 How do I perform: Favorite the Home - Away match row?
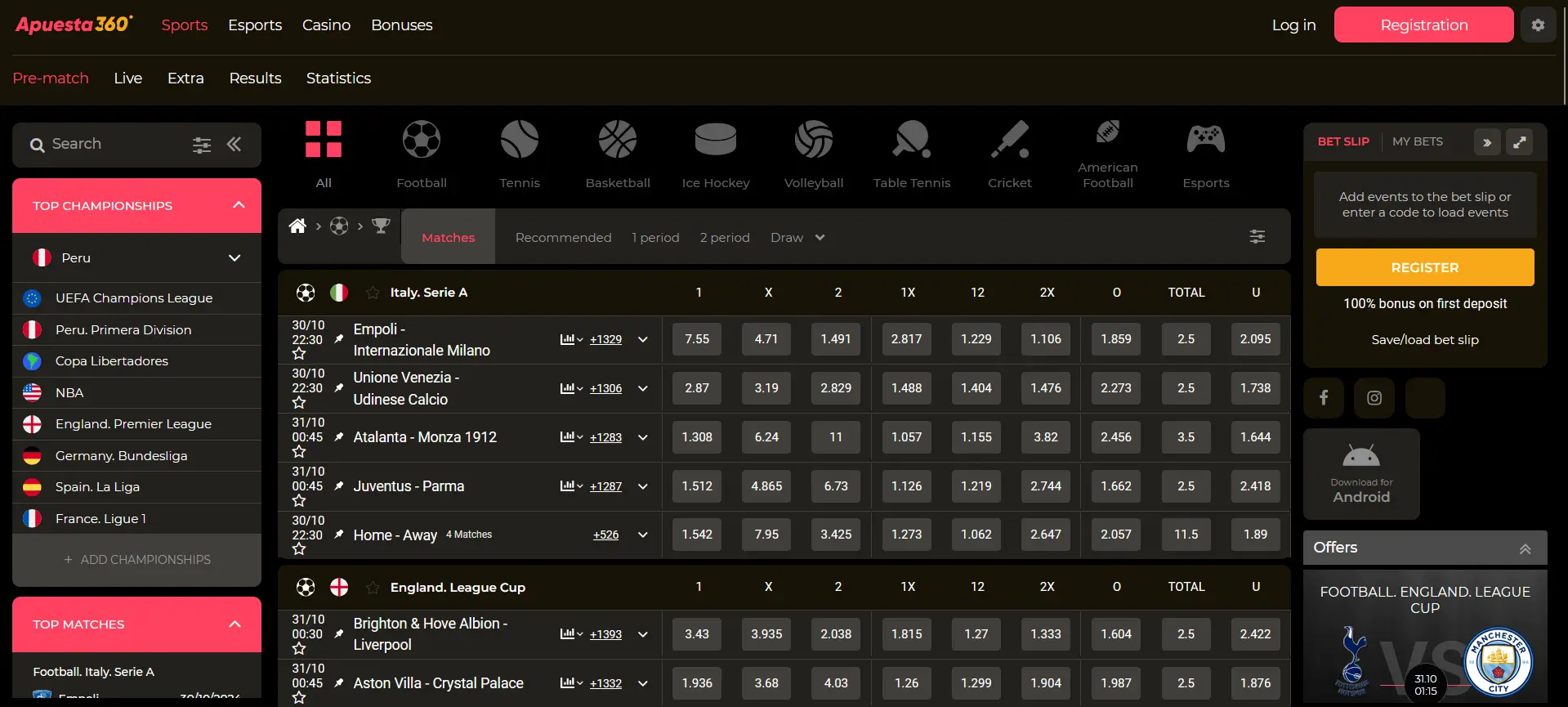[x=299, y=549]
